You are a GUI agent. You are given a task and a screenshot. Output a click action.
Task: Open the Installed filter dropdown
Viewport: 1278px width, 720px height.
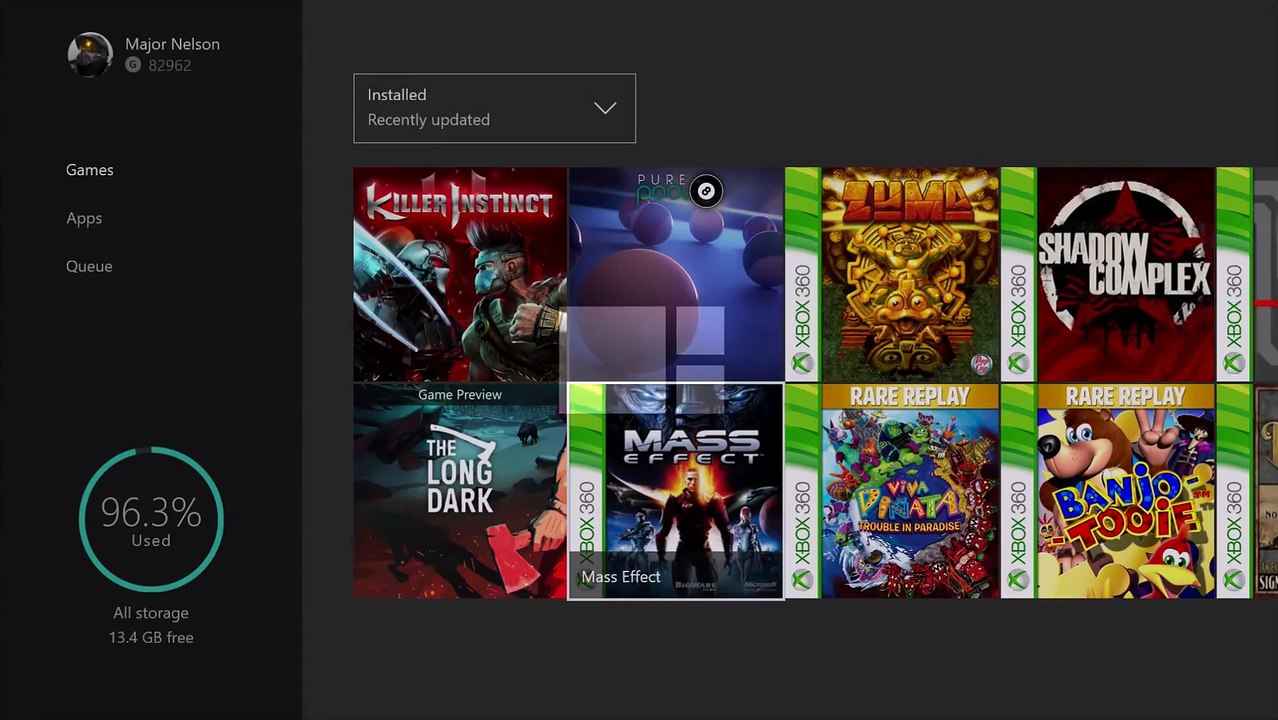494,108
